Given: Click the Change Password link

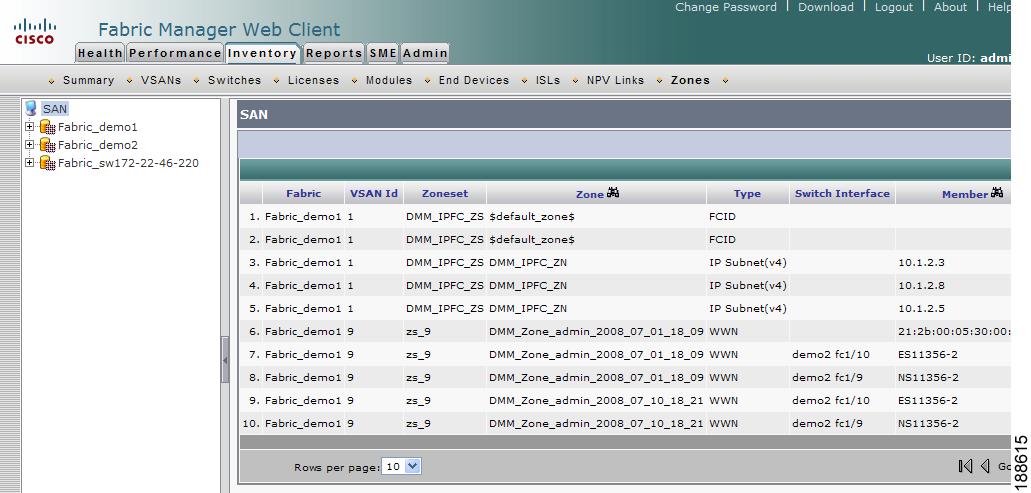Looking at the screenshot, I should tap(726, 7).
